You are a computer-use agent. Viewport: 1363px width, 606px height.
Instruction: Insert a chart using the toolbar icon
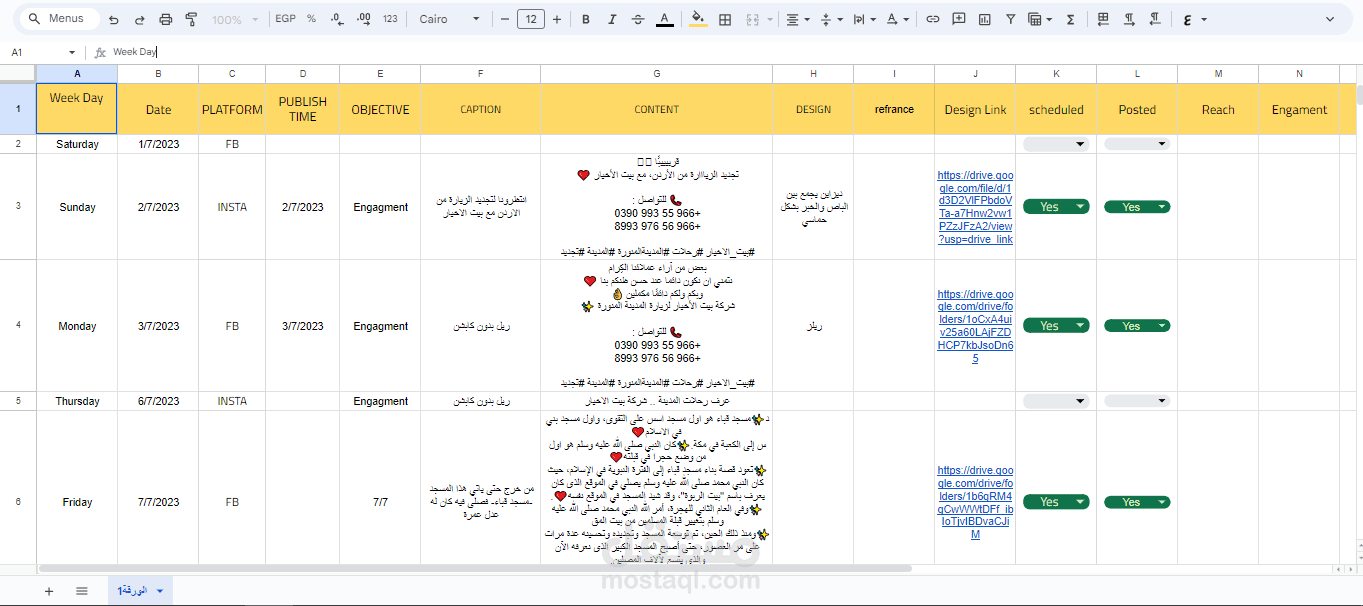[x=985, y=19]
